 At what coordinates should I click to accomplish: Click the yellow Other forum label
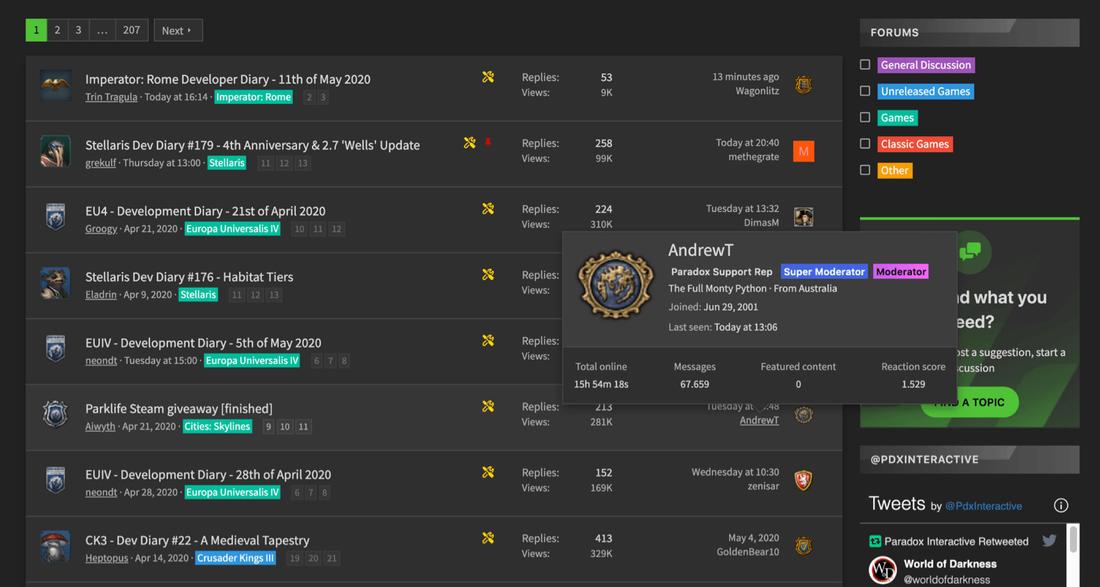894,170
